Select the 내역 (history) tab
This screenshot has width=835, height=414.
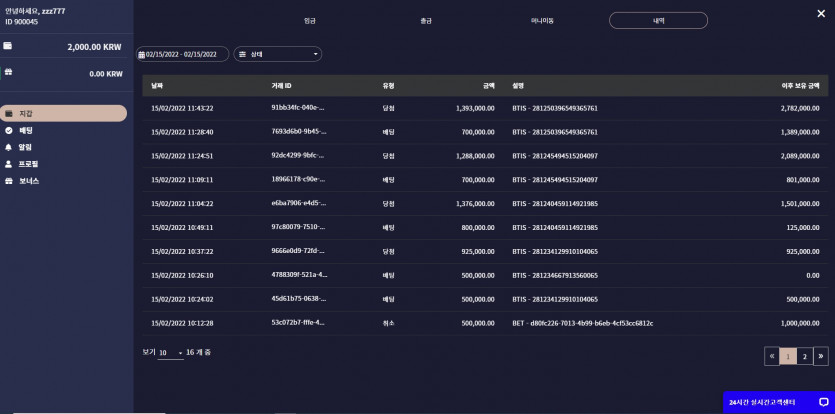point(658,21)
